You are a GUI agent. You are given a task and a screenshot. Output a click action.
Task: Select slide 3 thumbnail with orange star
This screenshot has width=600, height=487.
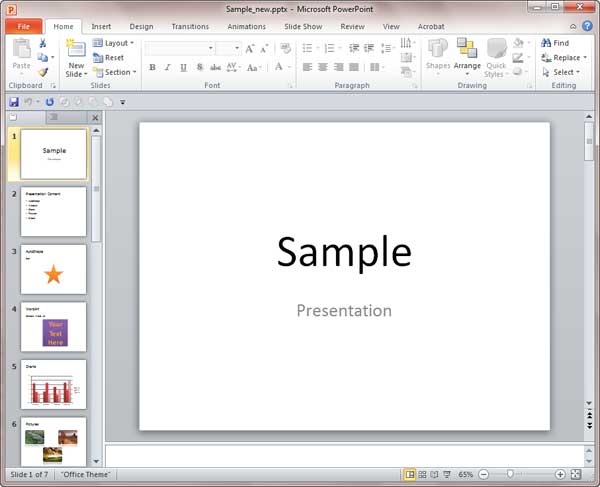coord(53,269)
